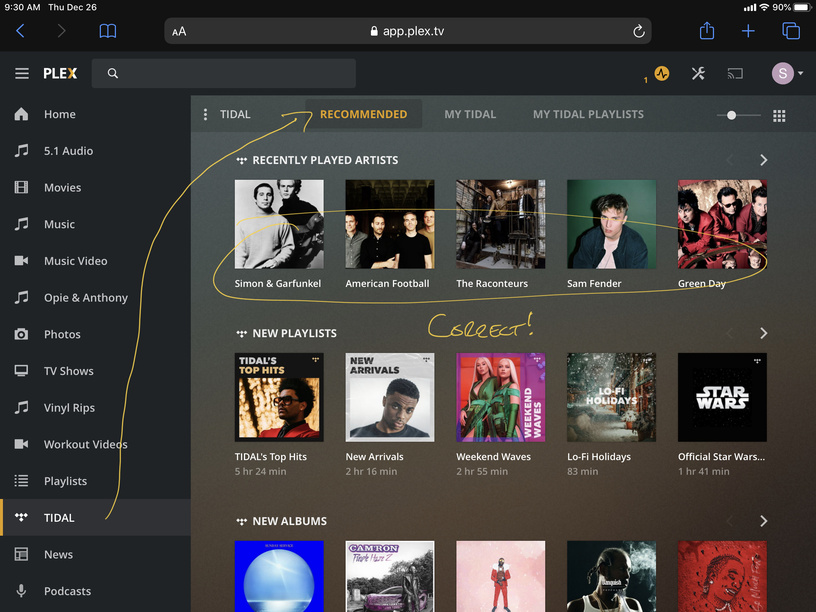Select the Music library
Image resolution: width=816 pixels, height=612 pixels.
point(95,224)
